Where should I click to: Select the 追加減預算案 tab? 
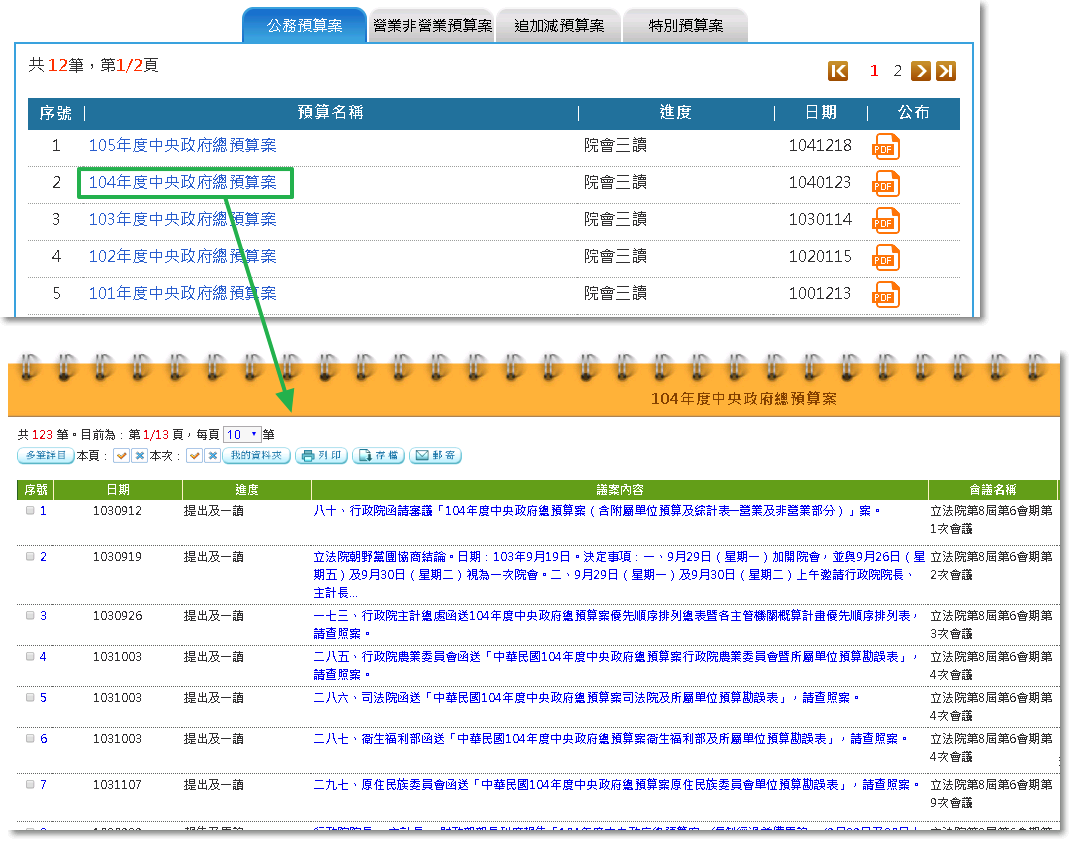tap(559, 26)
